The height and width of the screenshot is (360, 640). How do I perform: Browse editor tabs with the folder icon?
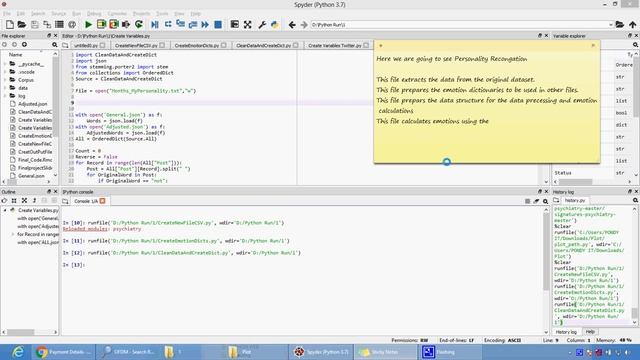[65, 45]
